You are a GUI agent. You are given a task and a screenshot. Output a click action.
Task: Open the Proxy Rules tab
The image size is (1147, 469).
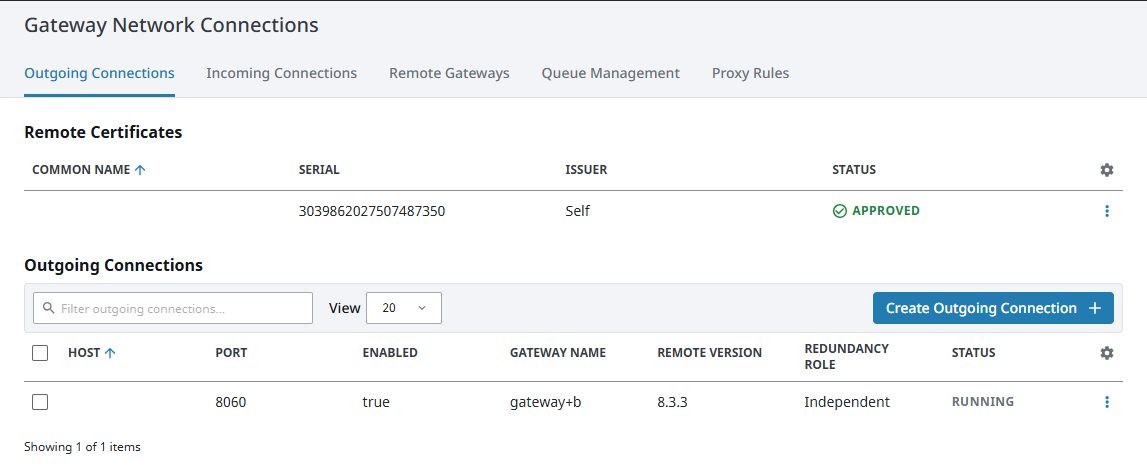point(751,73)
